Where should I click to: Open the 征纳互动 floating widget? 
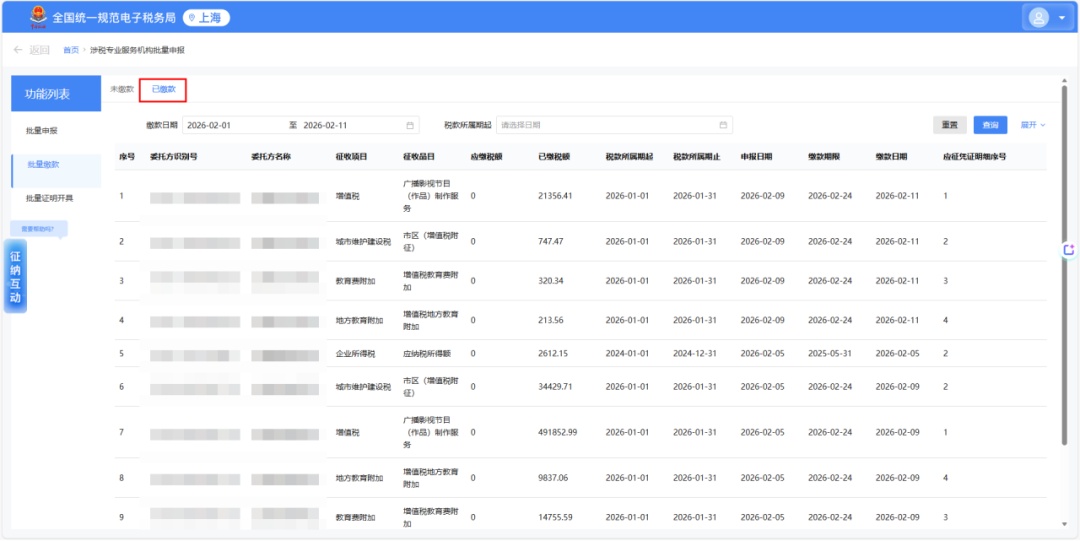(15, 277)
